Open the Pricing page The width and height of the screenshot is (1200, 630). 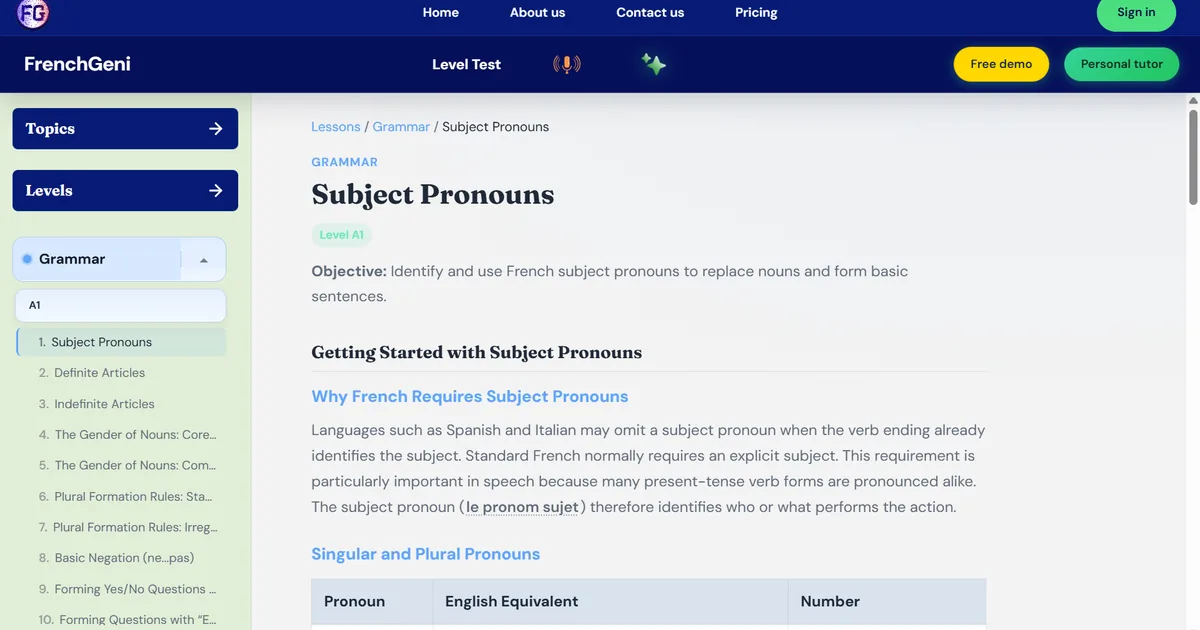click(756, 12)
